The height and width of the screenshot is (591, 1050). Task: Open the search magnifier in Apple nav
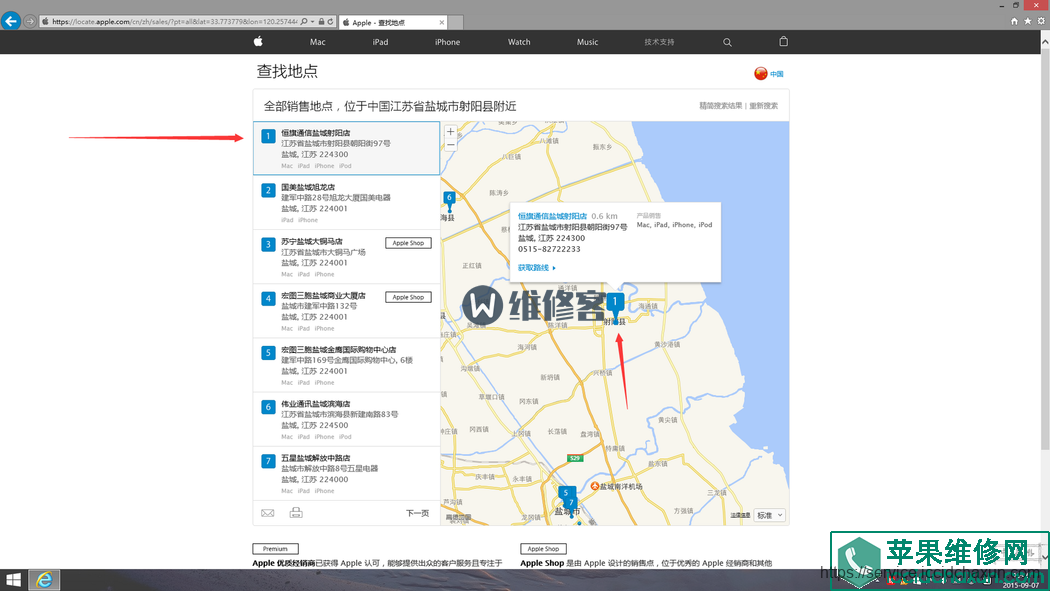[727, 42]
